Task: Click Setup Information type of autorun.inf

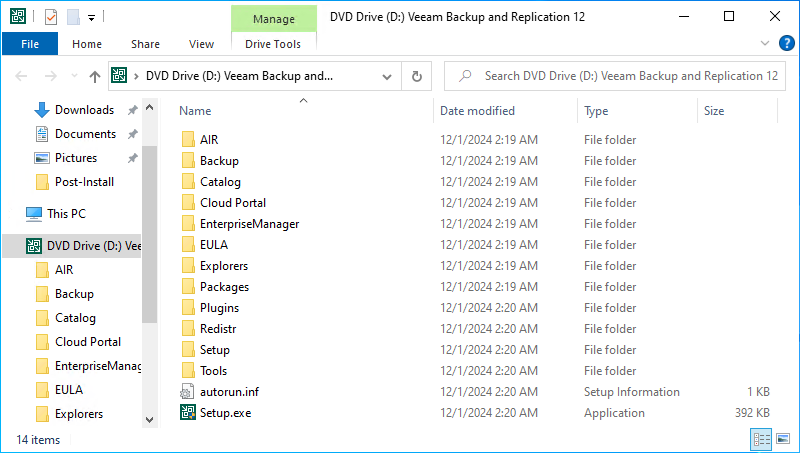Action: tap(632, 392)
